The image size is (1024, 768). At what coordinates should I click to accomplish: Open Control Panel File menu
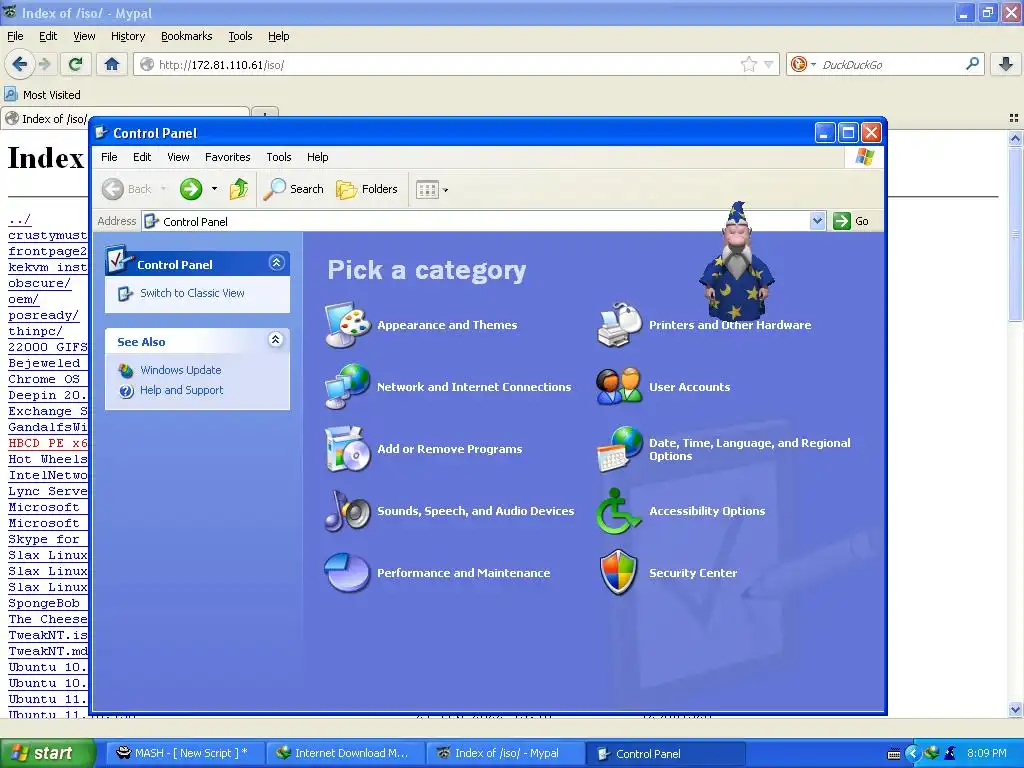coord(109,157)
